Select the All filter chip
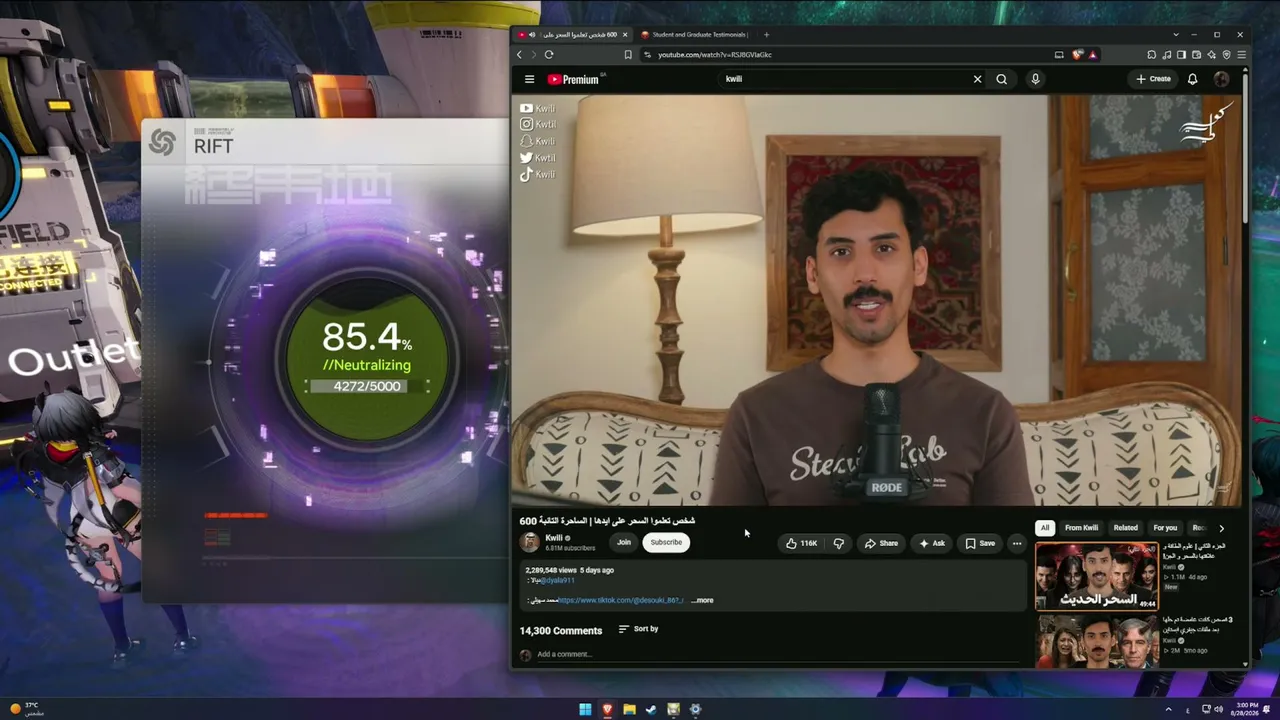The width and height of the screenshot is (1280, 720). [x=1045, y=528]
